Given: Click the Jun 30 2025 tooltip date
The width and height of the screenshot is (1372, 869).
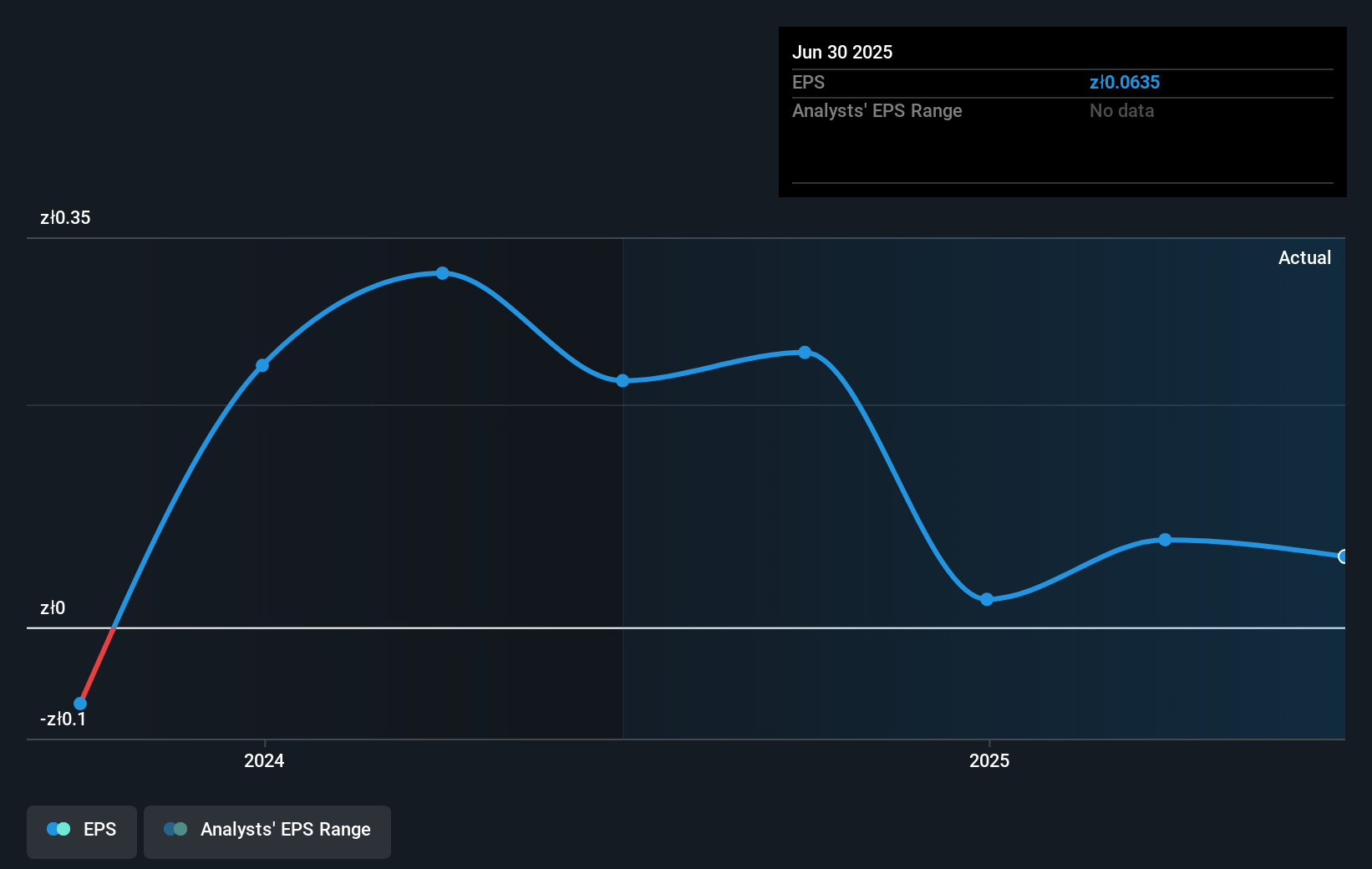Looking at the screenshot, I should [x=842, y=53].
